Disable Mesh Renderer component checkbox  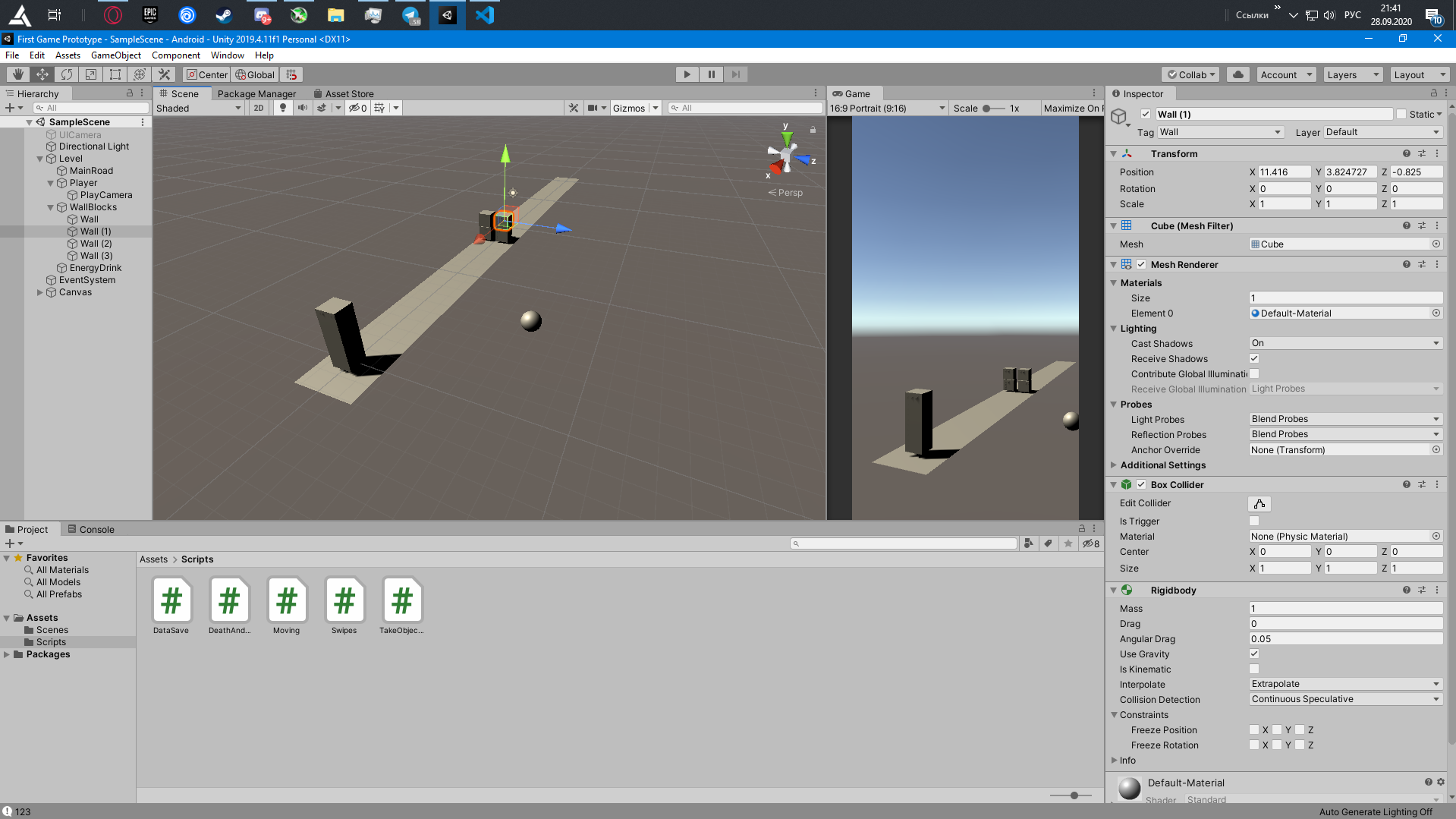coord(1141,264)
